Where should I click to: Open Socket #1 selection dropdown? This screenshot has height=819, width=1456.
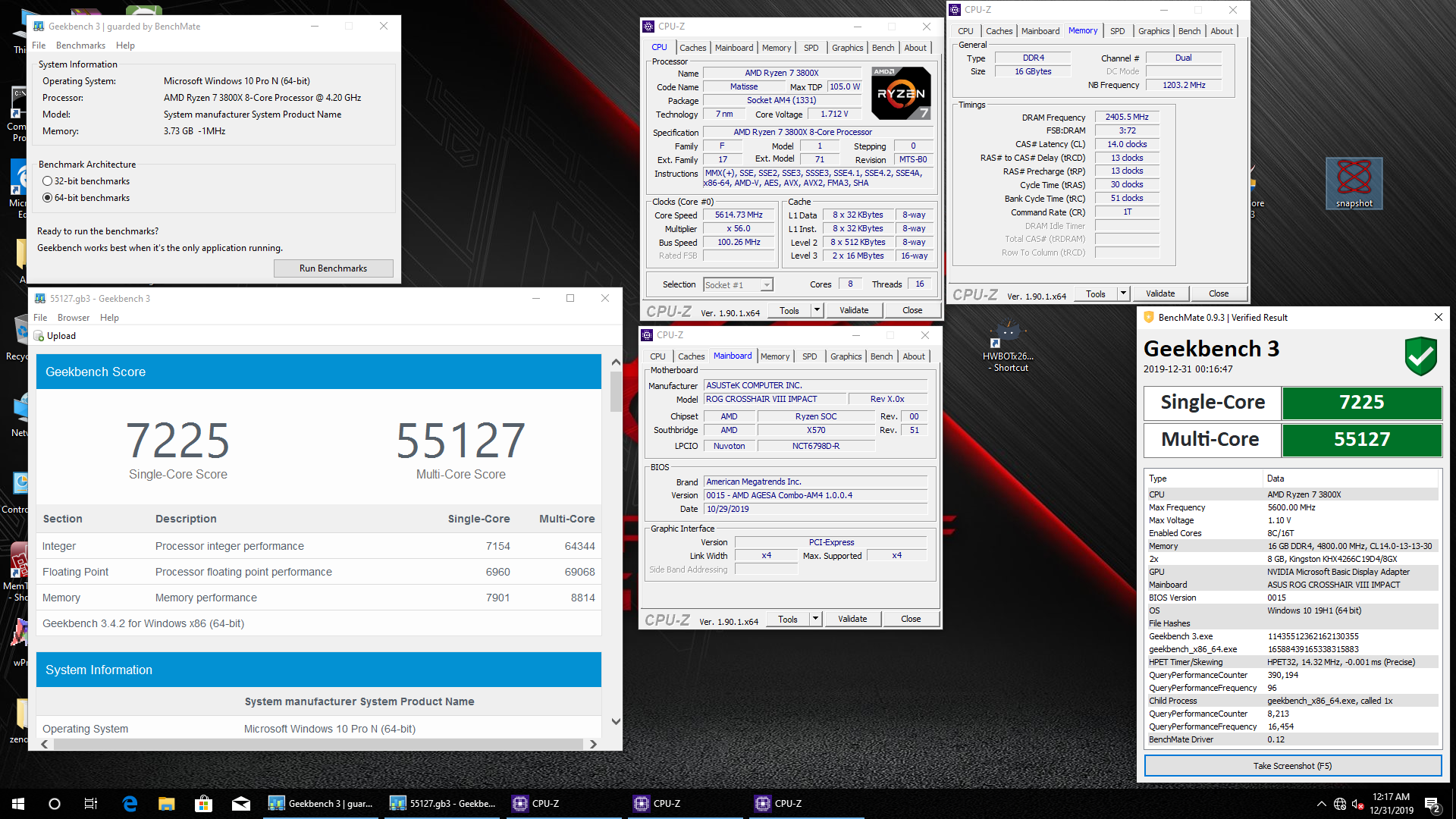click(738, 285)
